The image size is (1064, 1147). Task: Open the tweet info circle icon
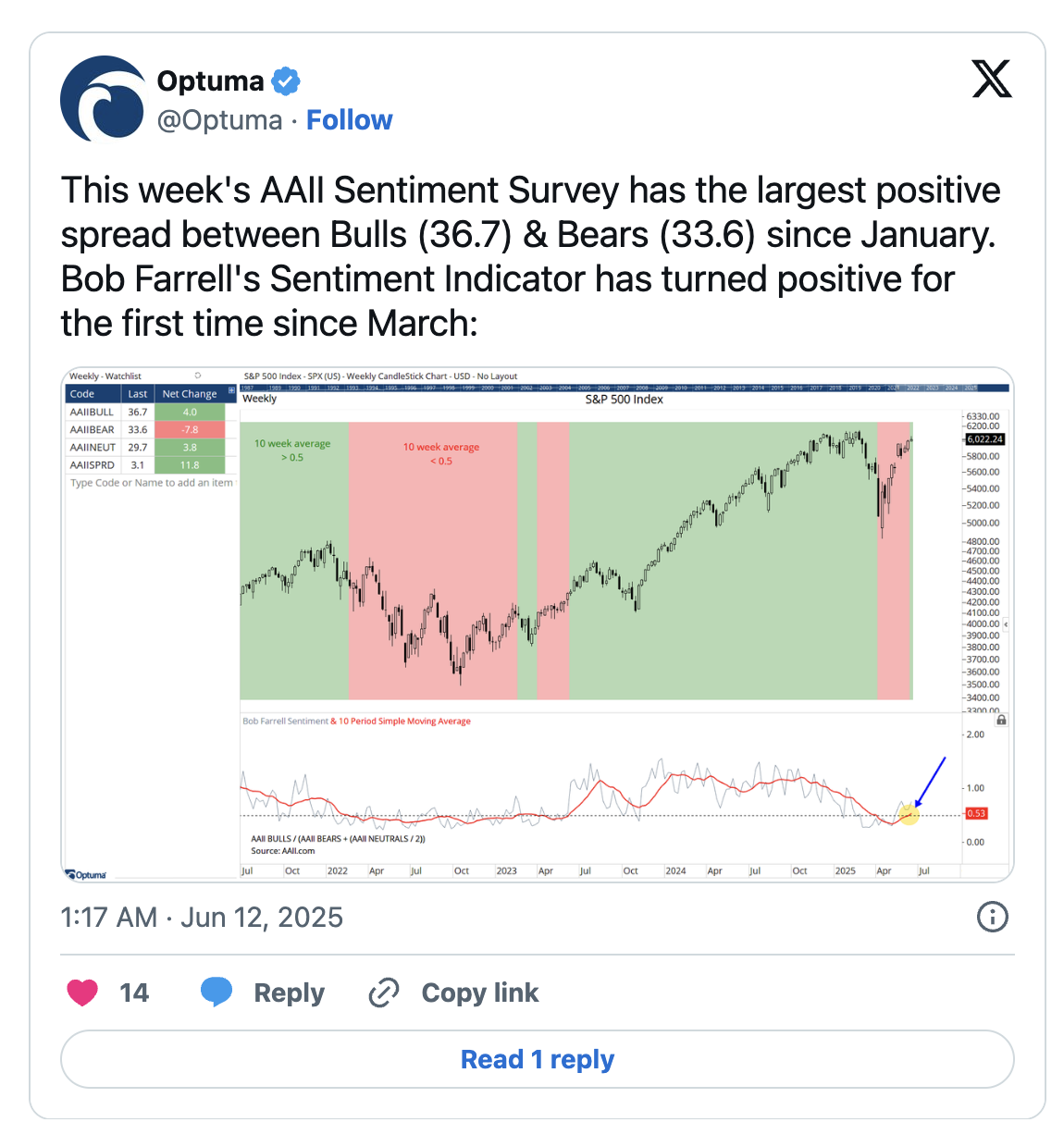[992, 917]
